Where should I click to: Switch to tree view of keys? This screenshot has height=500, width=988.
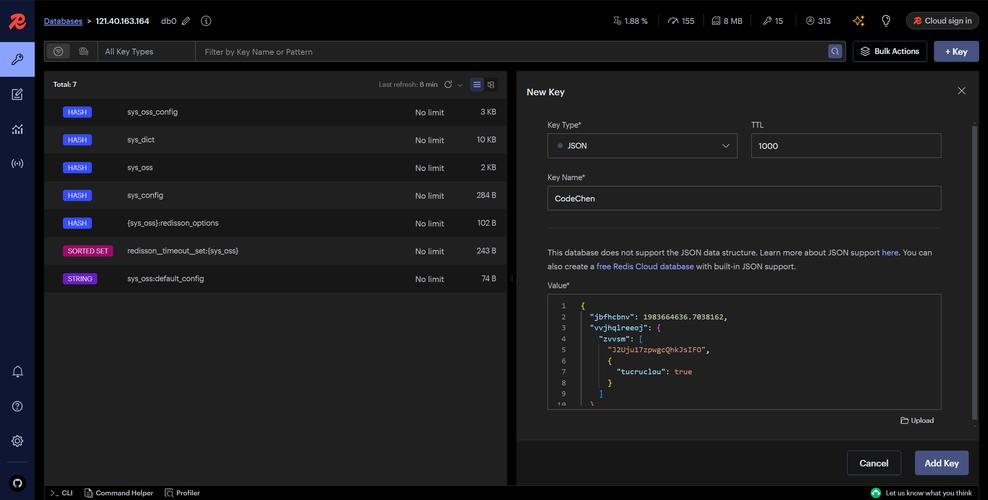coord(491,85)
